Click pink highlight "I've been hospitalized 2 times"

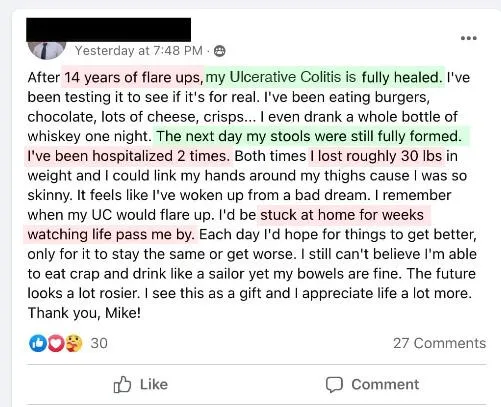click(x=128, y=156)
